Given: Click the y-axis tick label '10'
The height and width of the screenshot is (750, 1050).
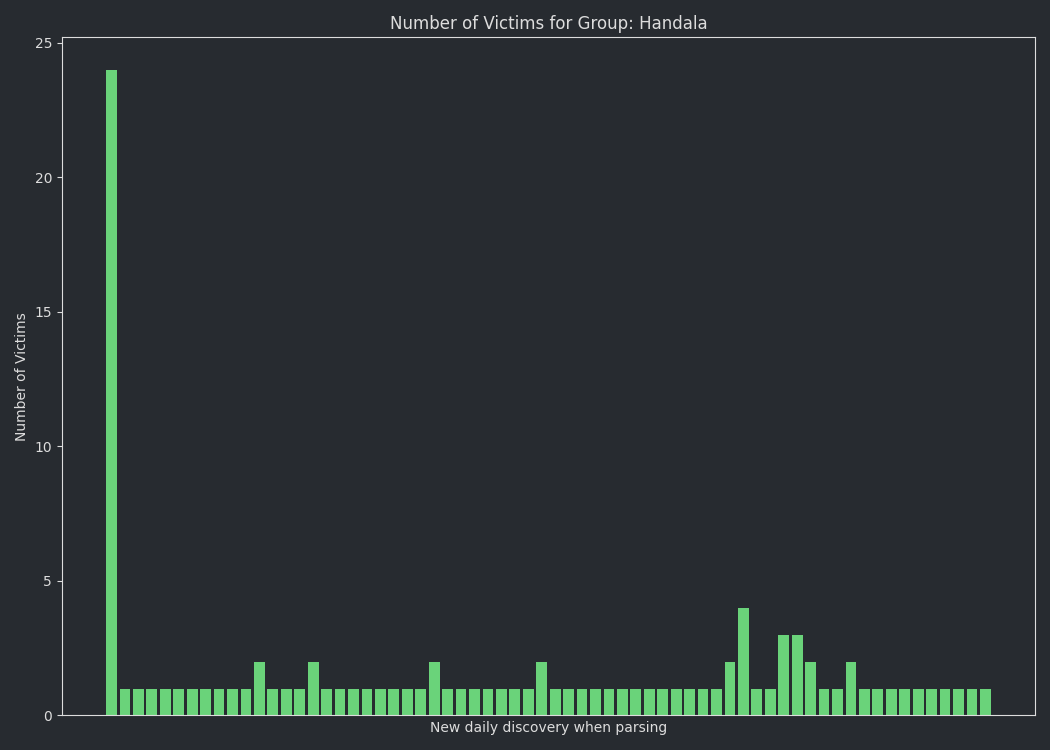Looking at the screenshot, I should [x=44, y=447].
